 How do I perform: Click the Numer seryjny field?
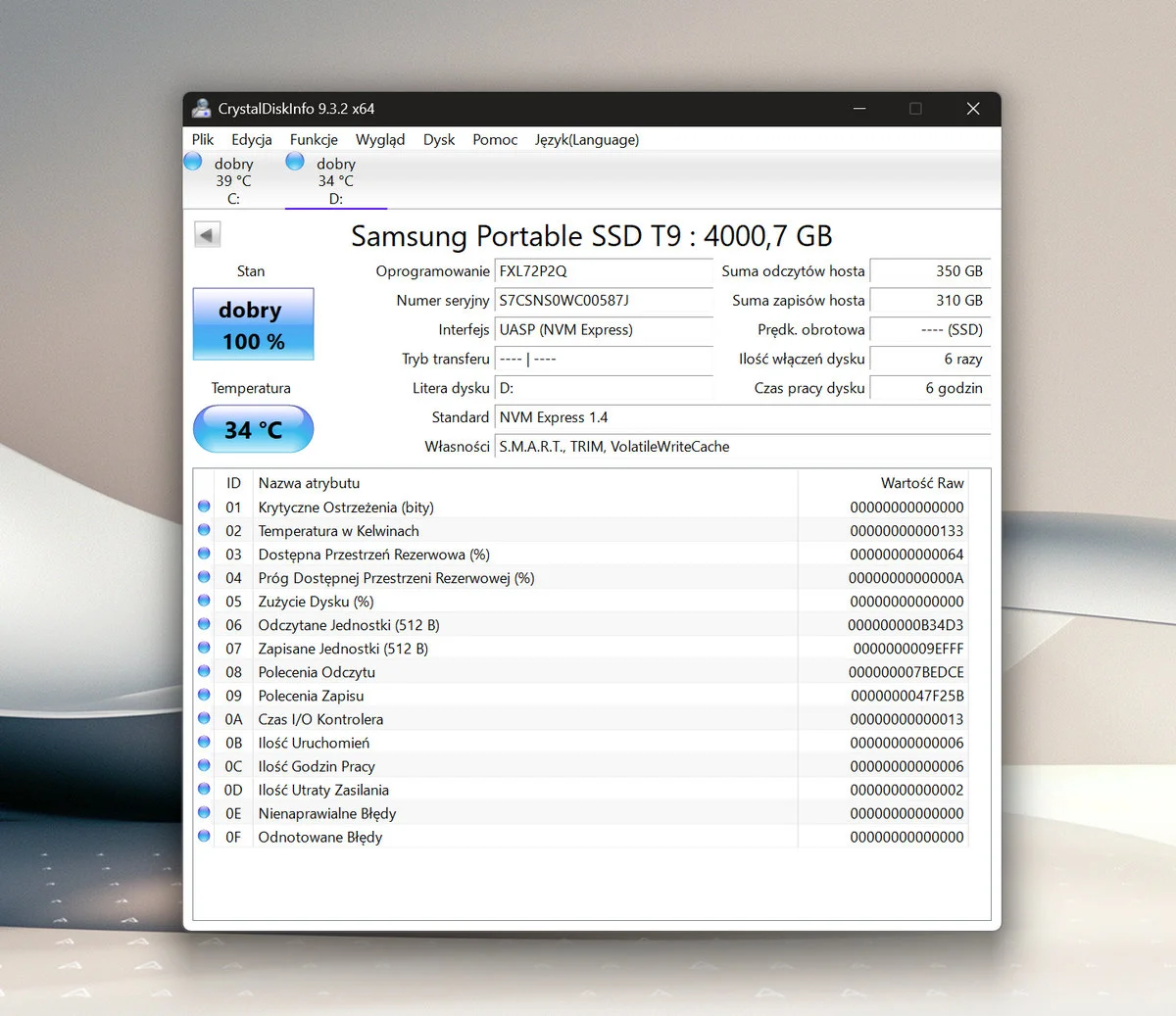604,301
